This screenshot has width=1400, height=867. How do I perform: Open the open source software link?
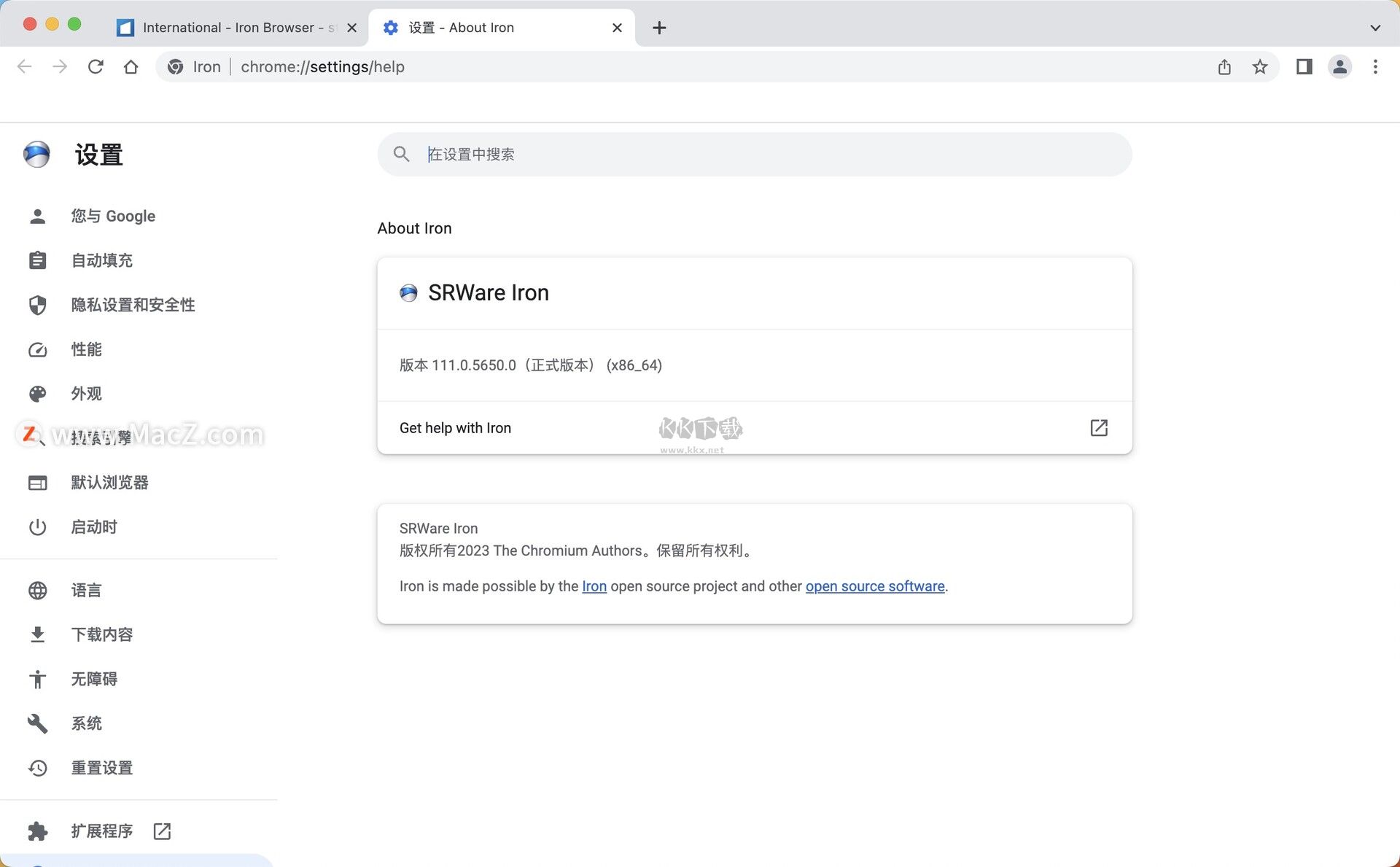click(x=874, y=586)
